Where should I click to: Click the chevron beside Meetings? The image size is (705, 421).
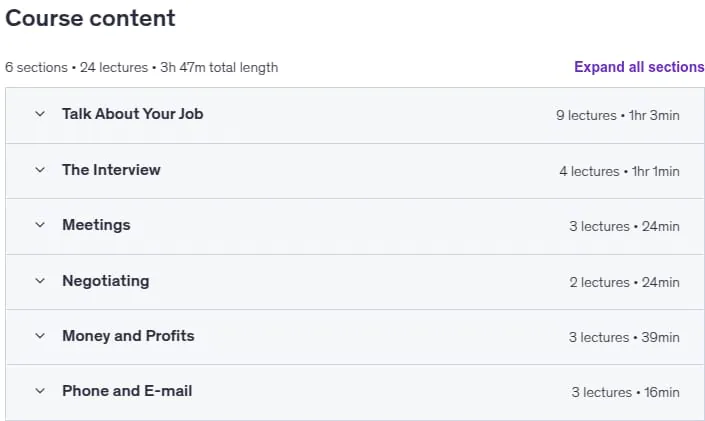click(40, 225)
